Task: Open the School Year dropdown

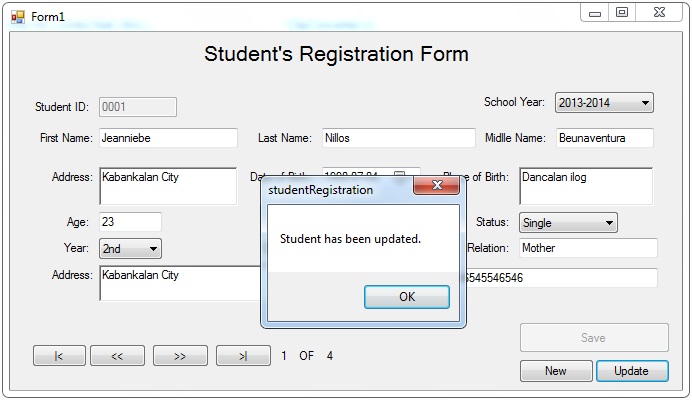Action: pos(604,103)
